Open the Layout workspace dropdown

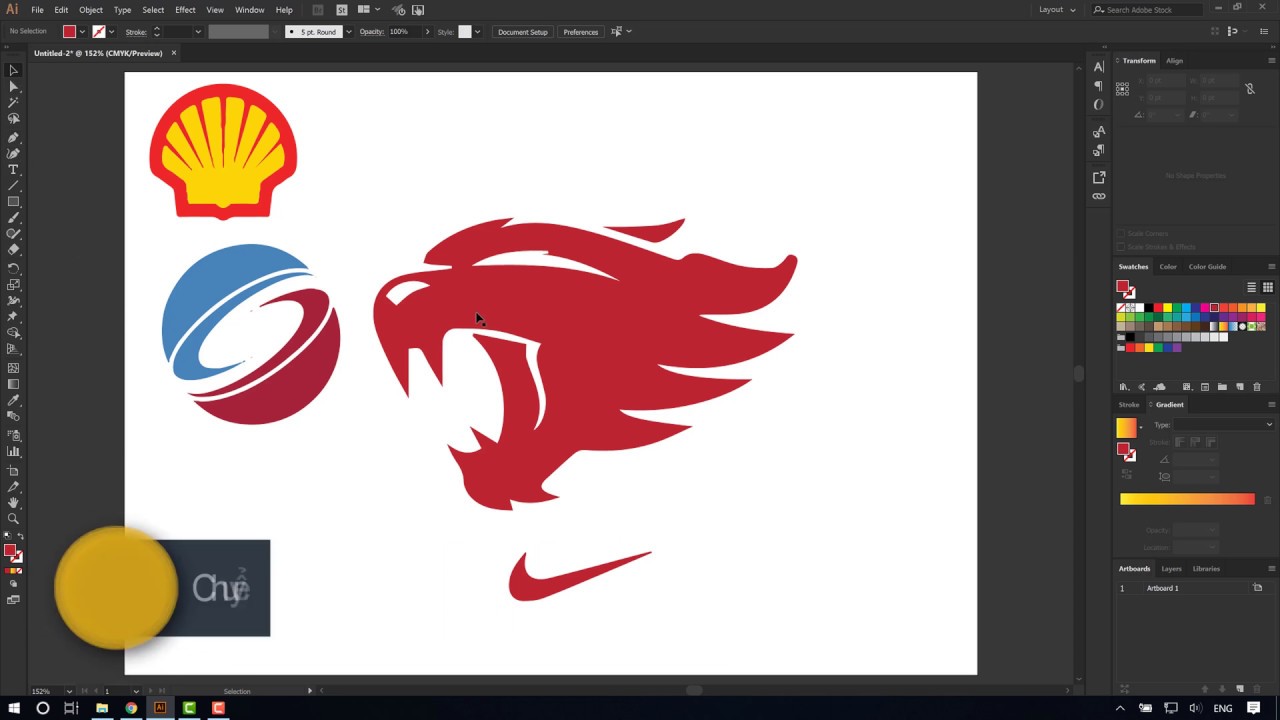click(x=1056, y=10)
